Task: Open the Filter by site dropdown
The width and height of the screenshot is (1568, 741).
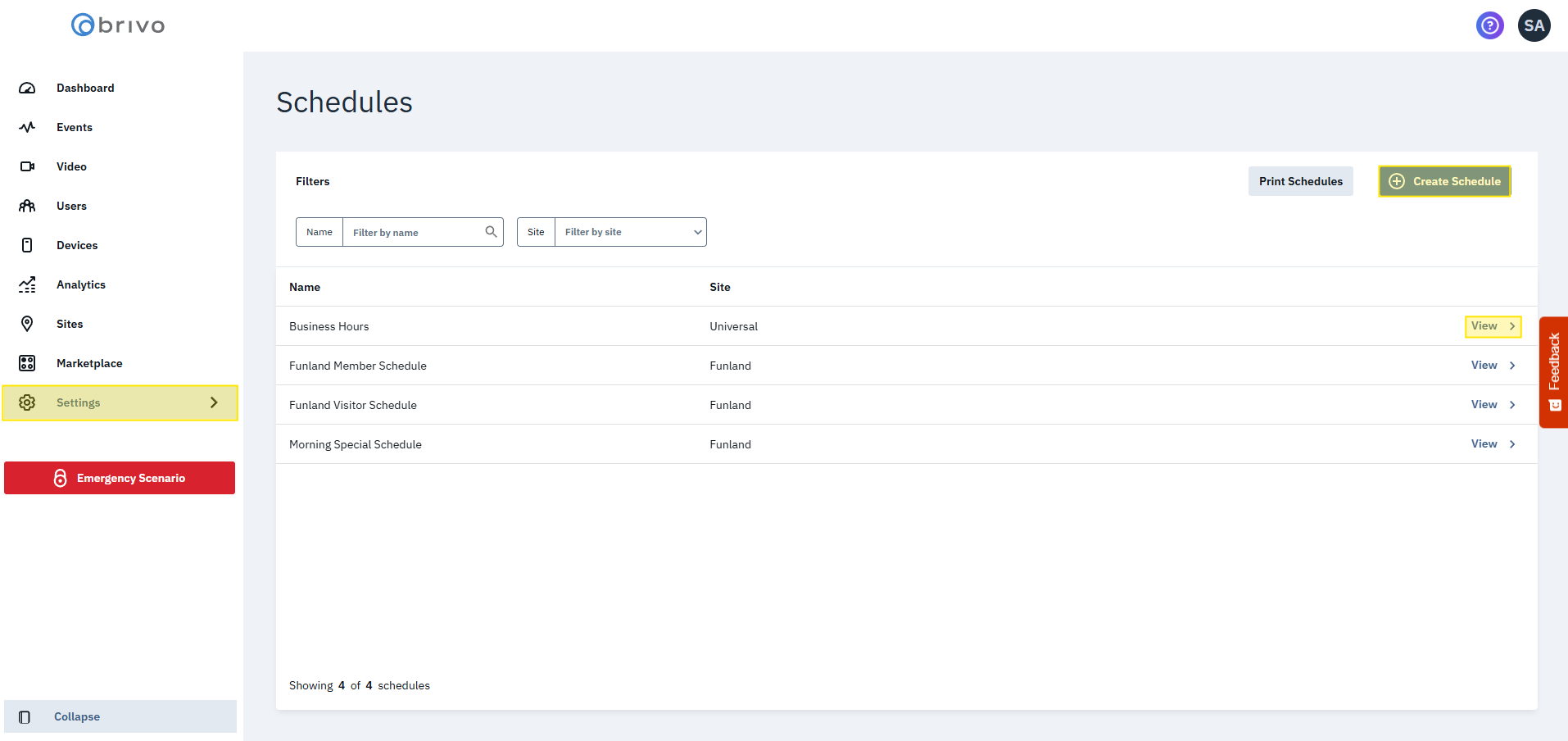Action: click(629, 232)
